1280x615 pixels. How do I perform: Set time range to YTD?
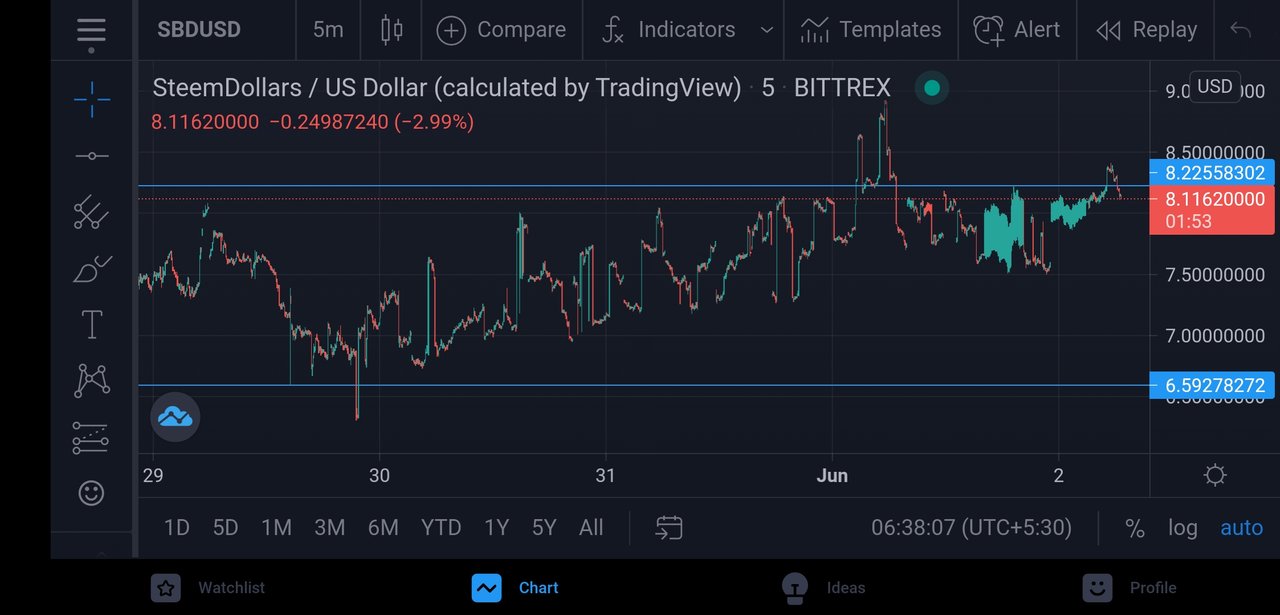coord(441,527)
